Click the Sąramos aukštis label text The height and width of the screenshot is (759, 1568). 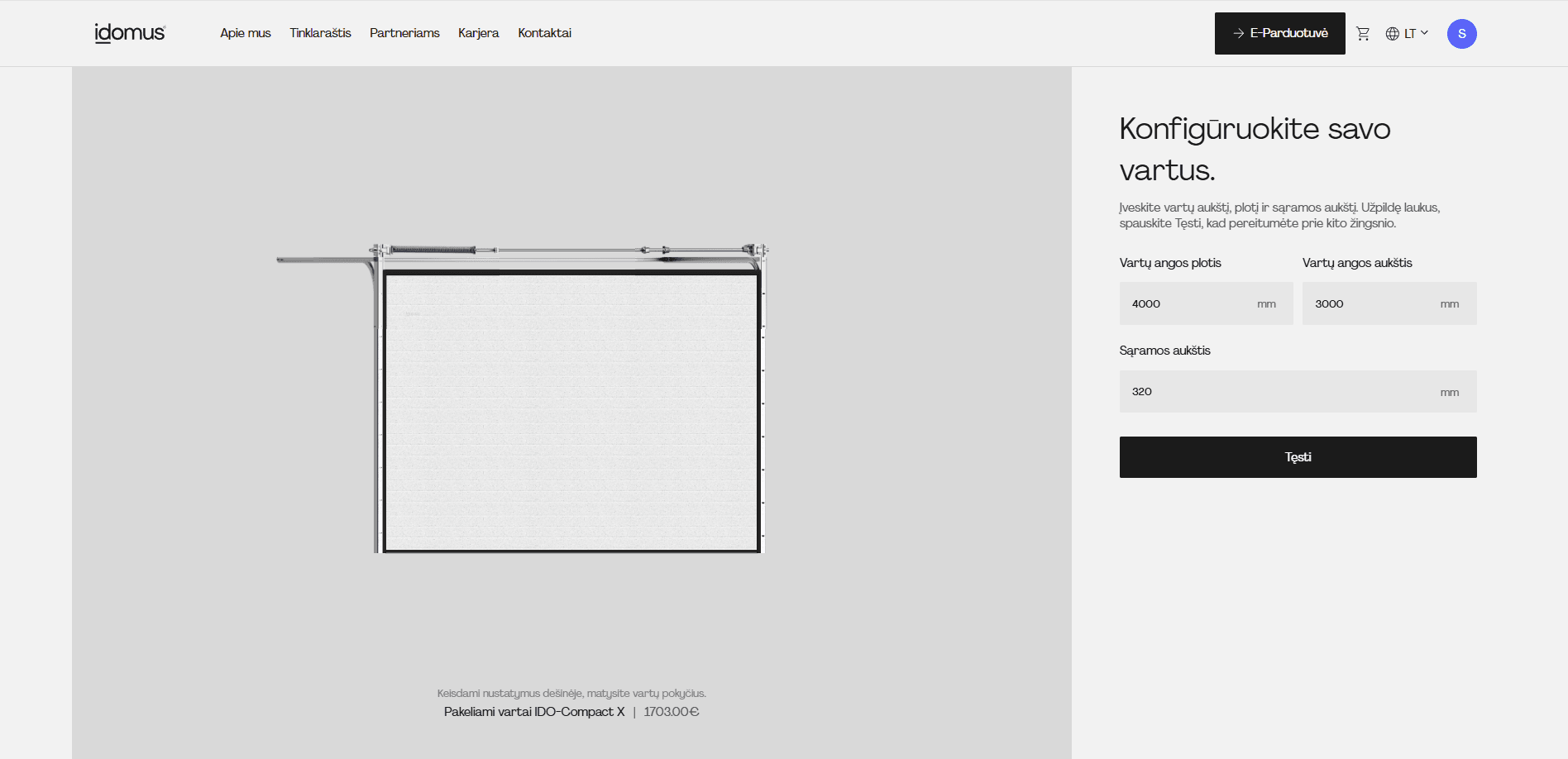(x=1164, y=351)
